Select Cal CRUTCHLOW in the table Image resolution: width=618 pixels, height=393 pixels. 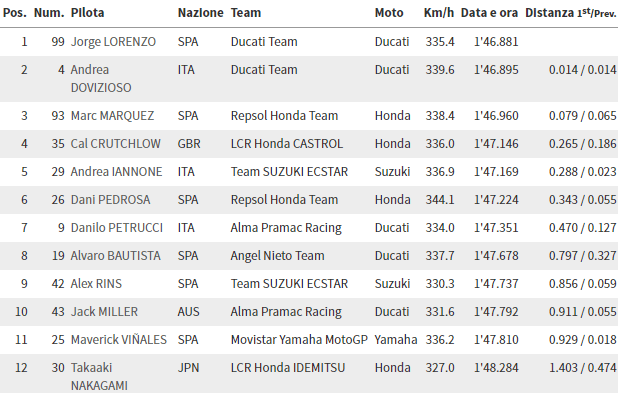[x=115, y=144]
